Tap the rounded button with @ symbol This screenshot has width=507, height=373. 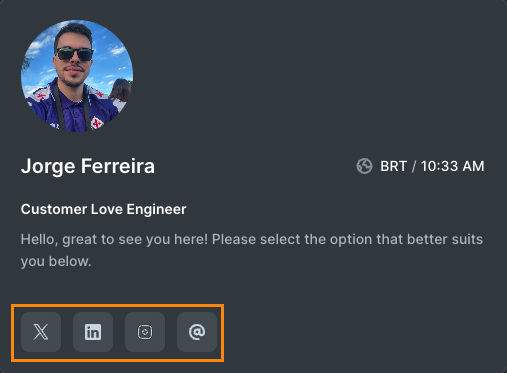197,332
